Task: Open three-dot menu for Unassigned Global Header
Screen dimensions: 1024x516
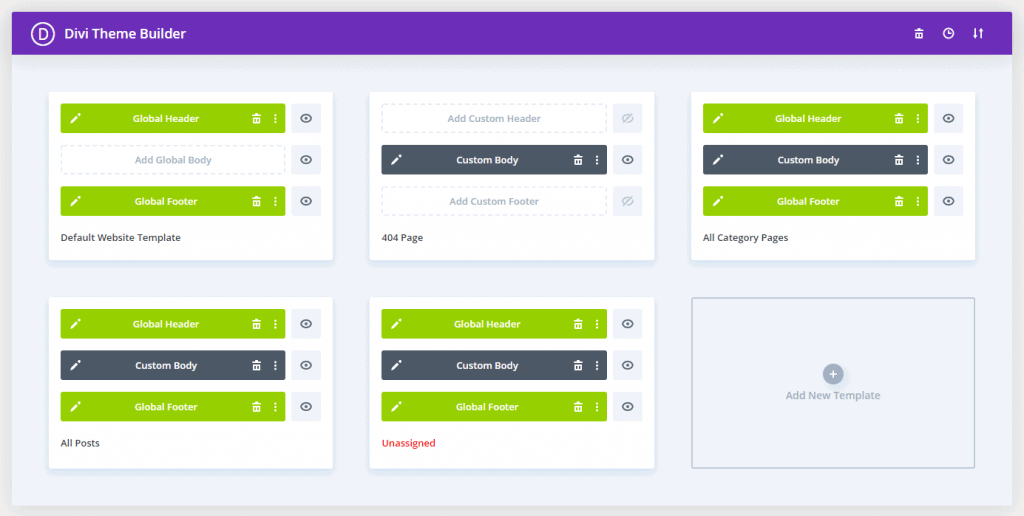Action: (596, 324)
